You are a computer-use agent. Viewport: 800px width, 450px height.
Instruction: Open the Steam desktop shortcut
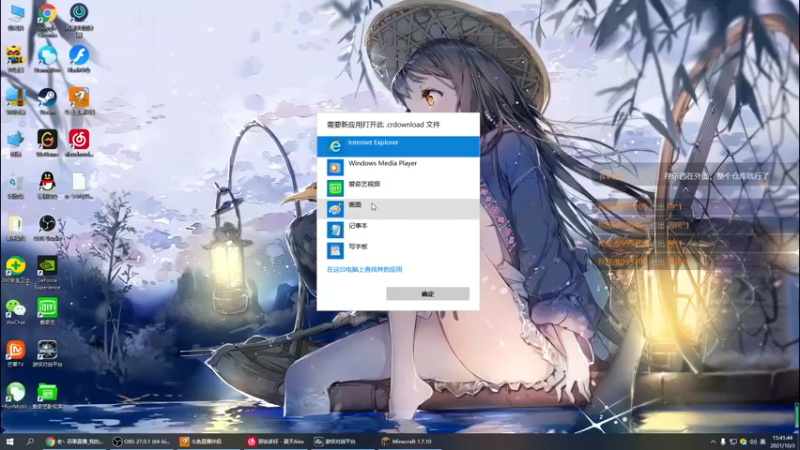(47, 101)
